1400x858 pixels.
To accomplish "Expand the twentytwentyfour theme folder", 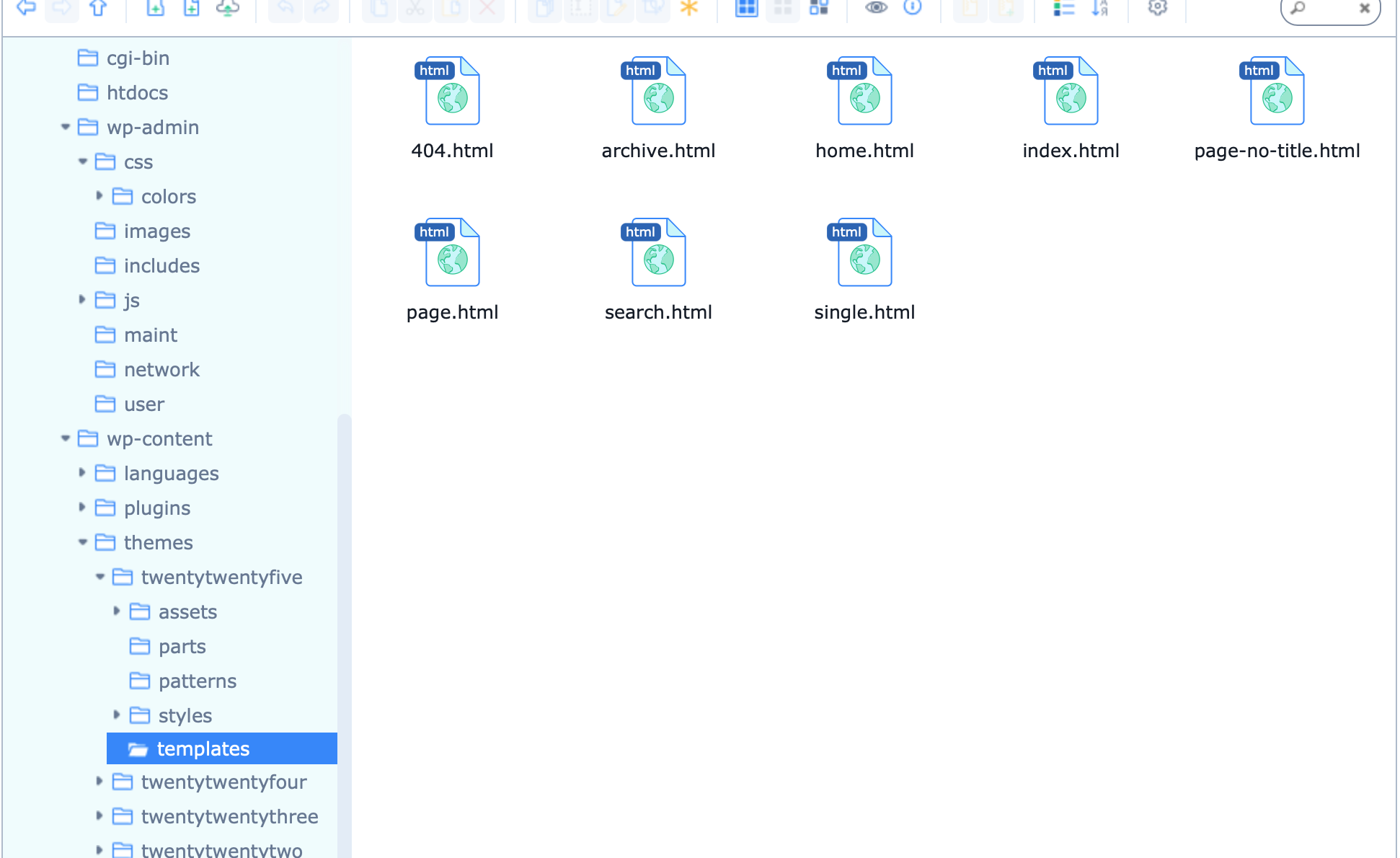I will click(99, 781).
